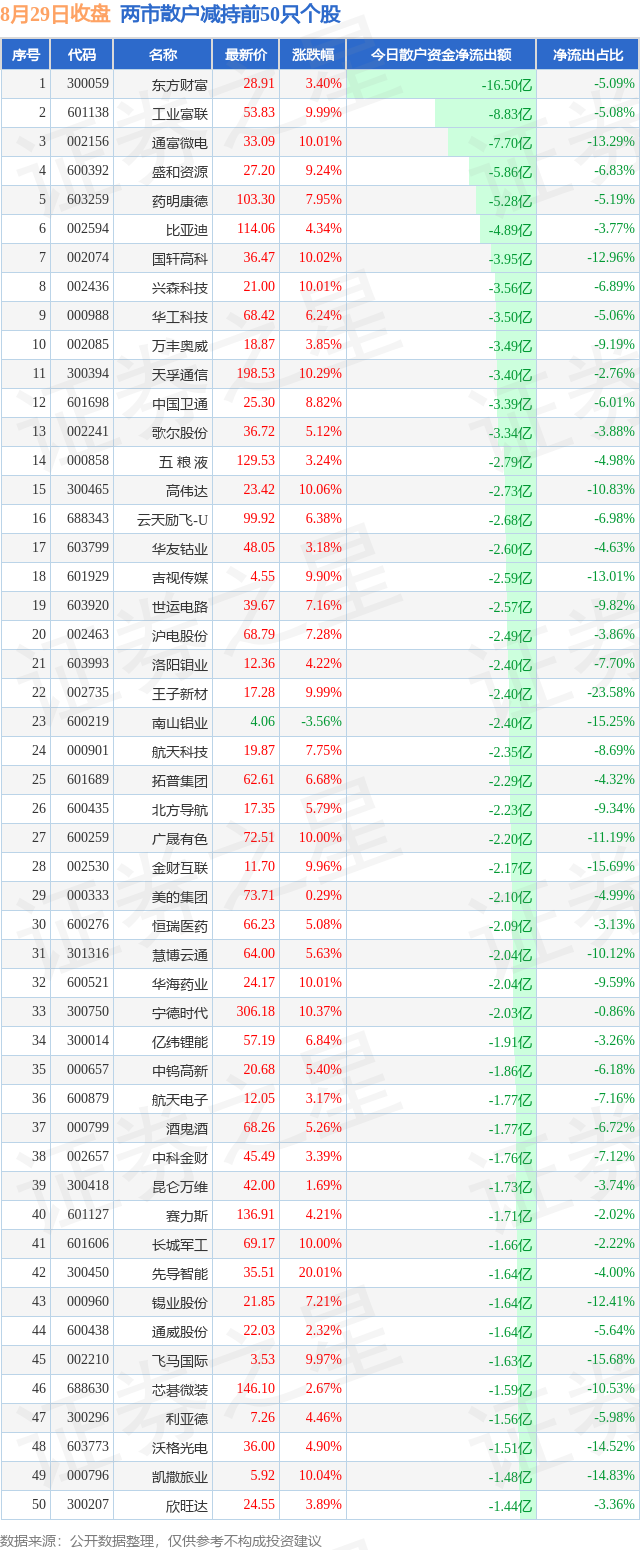Click stock name 恒瑞医药
The image size is (640, 1550).
[180, 926]
